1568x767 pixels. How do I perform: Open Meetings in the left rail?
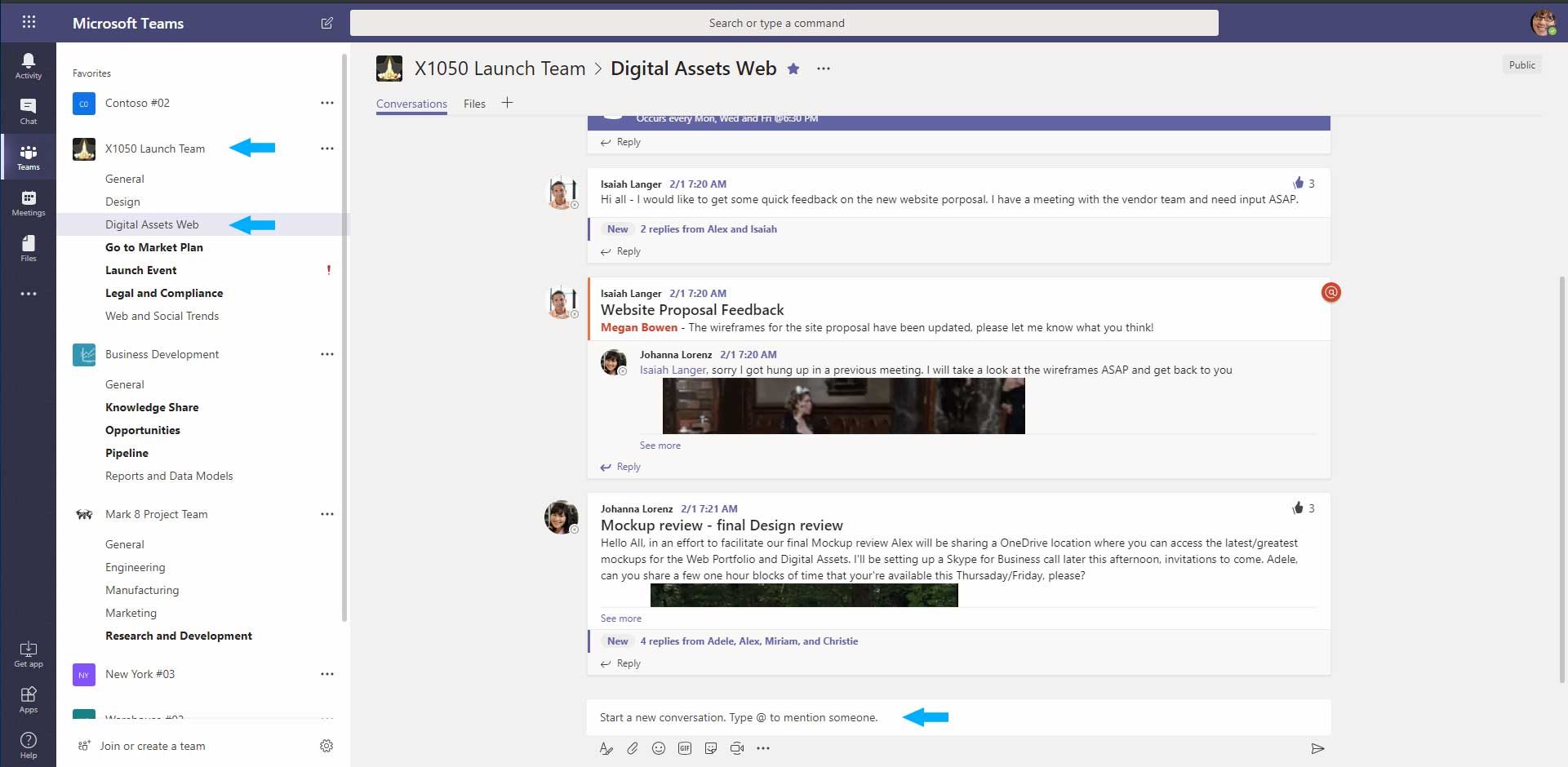[29, 202]
